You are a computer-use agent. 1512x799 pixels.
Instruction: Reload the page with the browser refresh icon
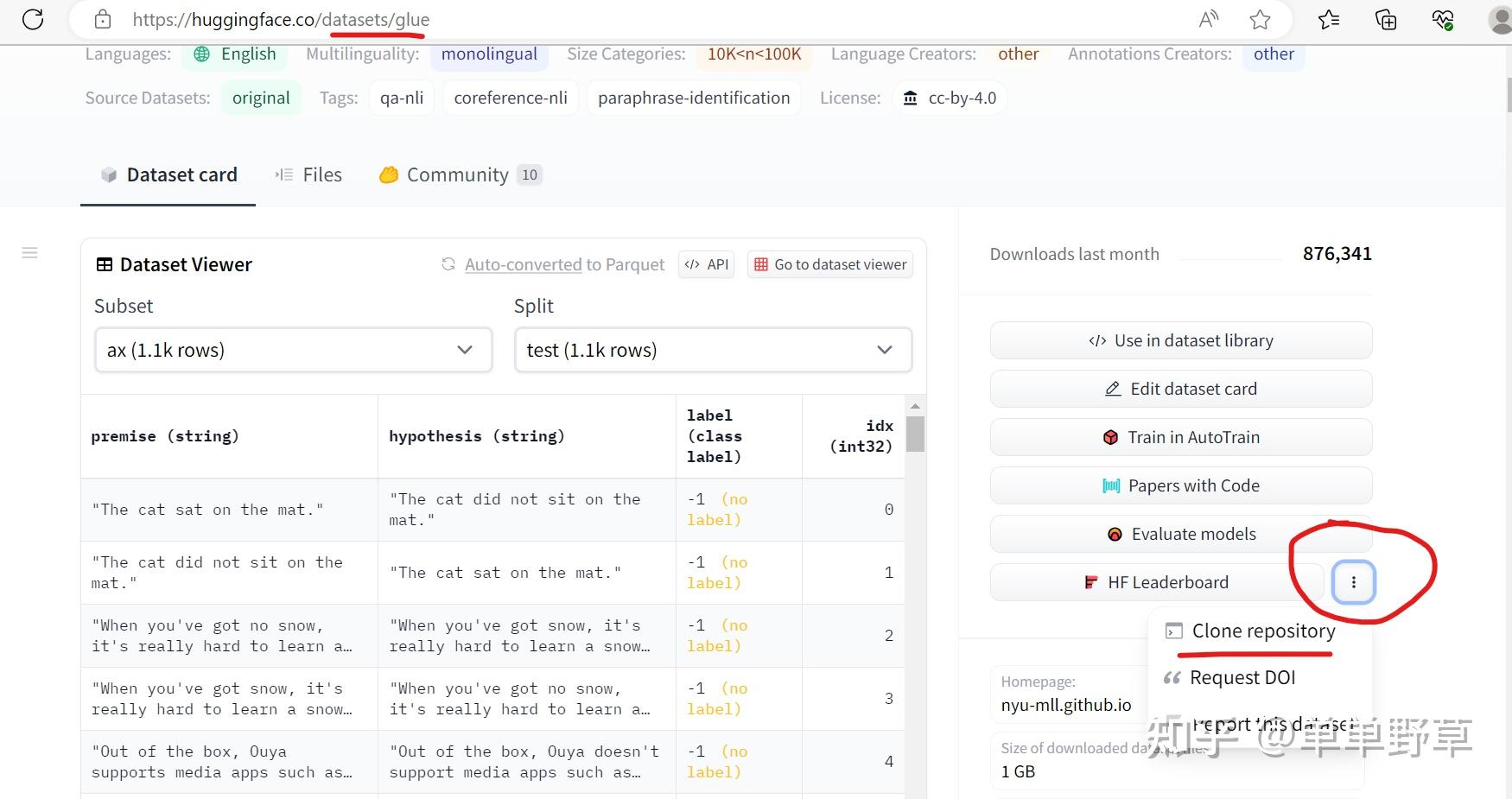(33, 19)
